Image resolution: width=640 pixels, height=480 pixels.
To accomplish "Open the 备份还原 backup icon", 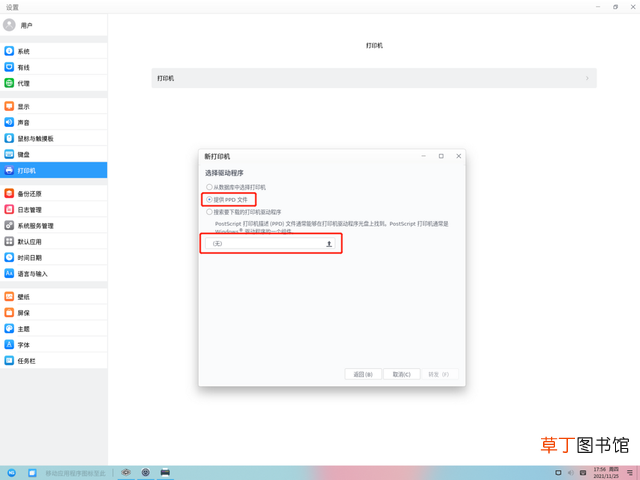I will [9, 193].
